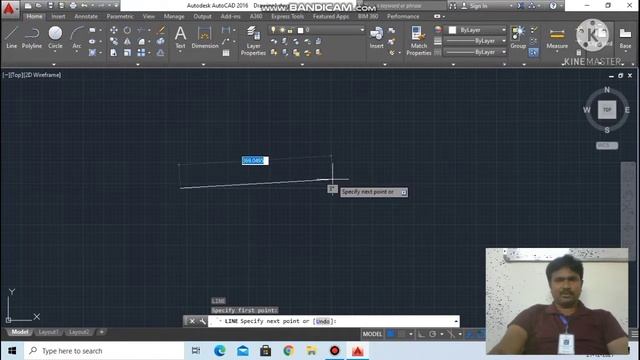The height and width of the screenshot is (360, 640).
Task: Open the lineweight ByLayer dropdown
Action: [476, 41]
